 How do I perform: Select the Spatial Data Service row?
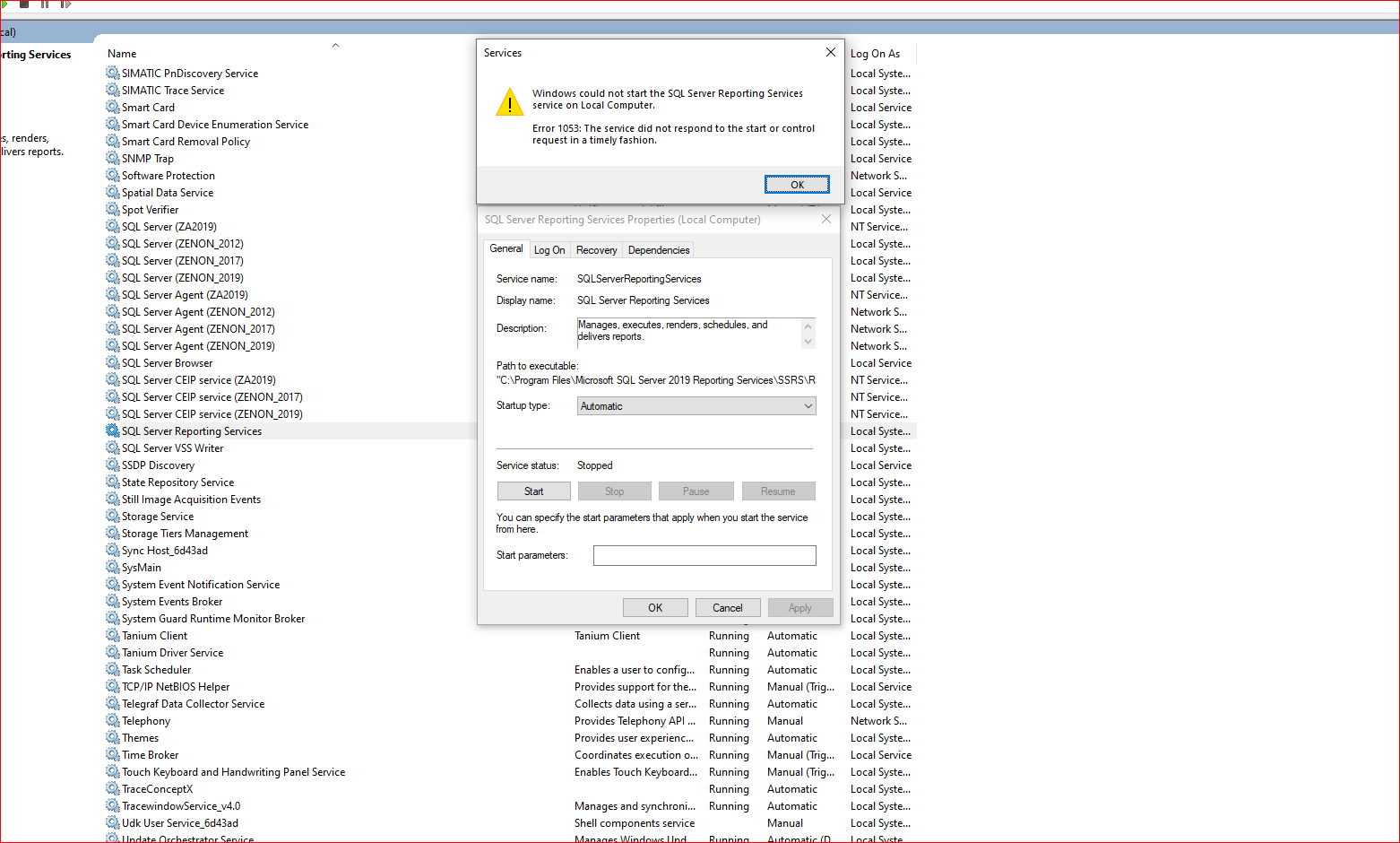[x=168, y=192]
